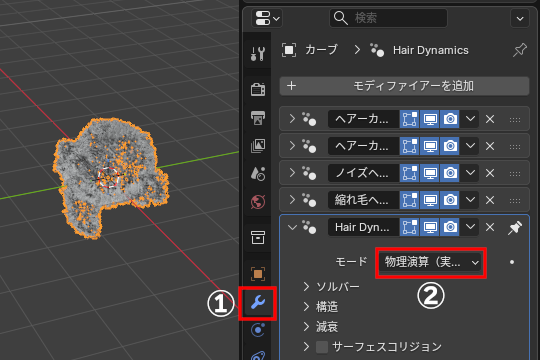This screenshot has height=360, width=540.
Task: Collapse the Hair Dynamics modifier panel
Action: pos(292,227)
